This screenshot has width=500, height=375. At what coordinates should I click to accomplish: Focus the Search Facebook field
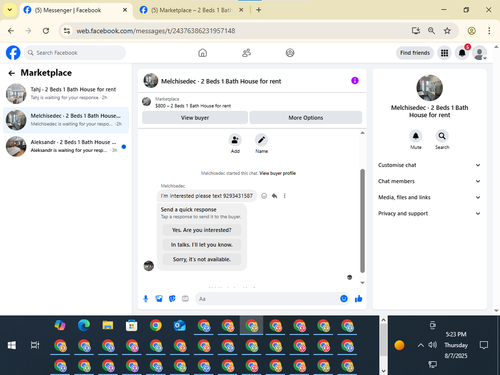tap(75, 53)
